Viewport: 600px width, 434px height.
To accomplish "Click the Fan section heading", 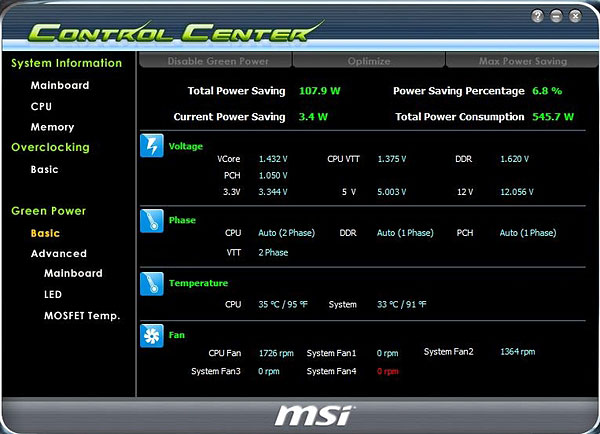I will pyautogui.click(x=177, y=335).
